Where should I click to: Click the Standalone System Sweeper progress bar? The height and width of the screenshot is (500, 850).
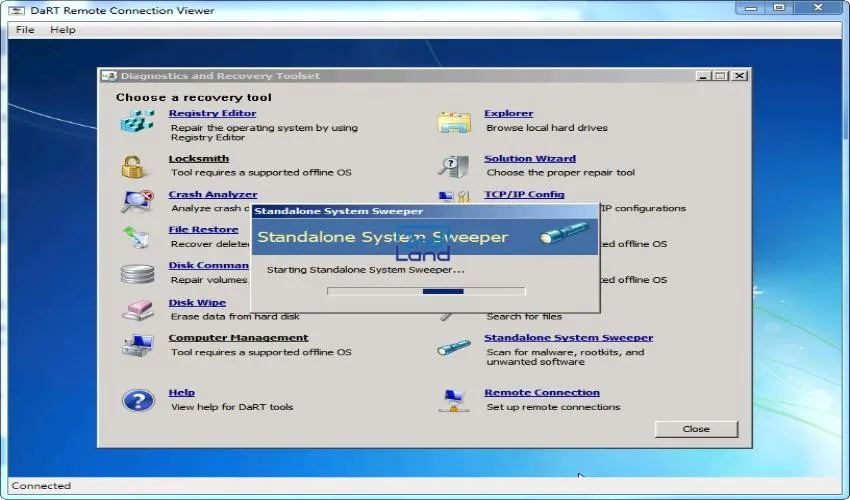tap(426, 291)
